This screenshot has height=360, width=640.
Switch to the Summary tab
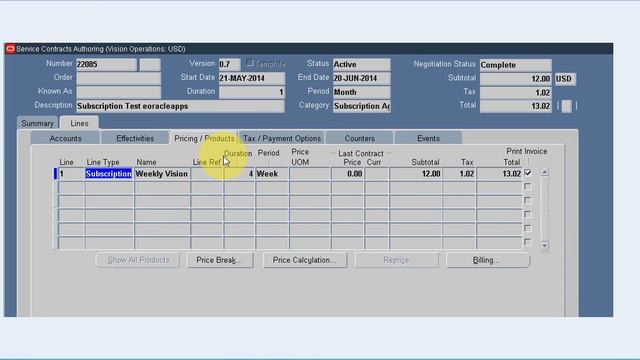point(37,123)
